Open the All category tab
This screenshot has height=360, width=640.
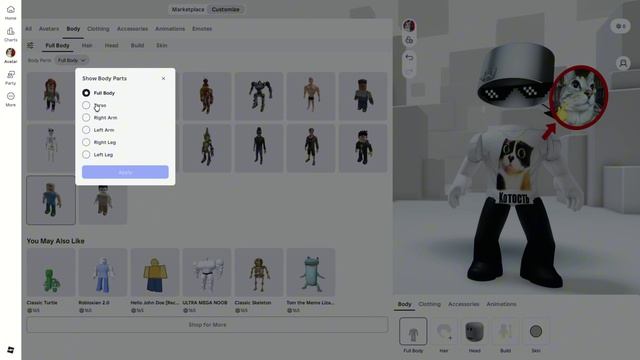click(x=28, y=29)
